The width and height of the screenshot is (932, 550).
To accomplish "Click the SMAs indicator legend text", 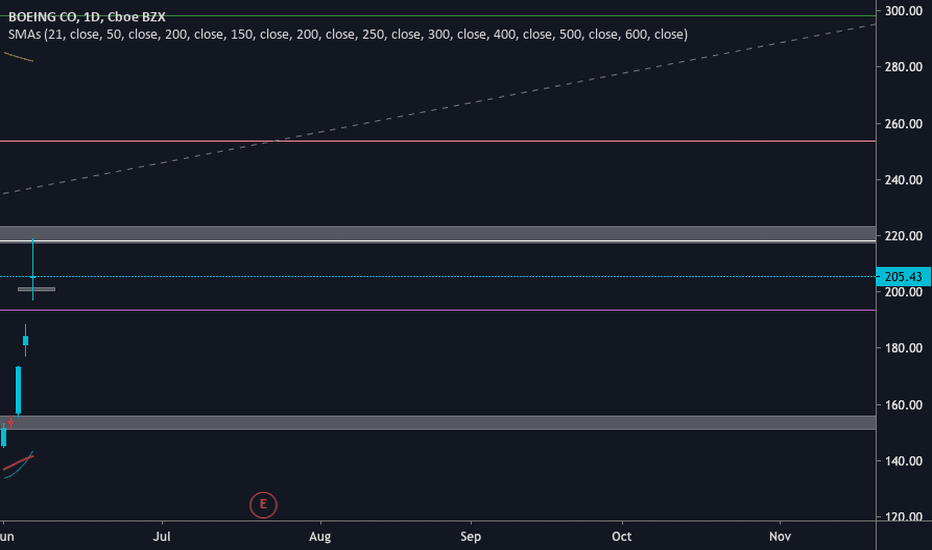I will point(348,34).
